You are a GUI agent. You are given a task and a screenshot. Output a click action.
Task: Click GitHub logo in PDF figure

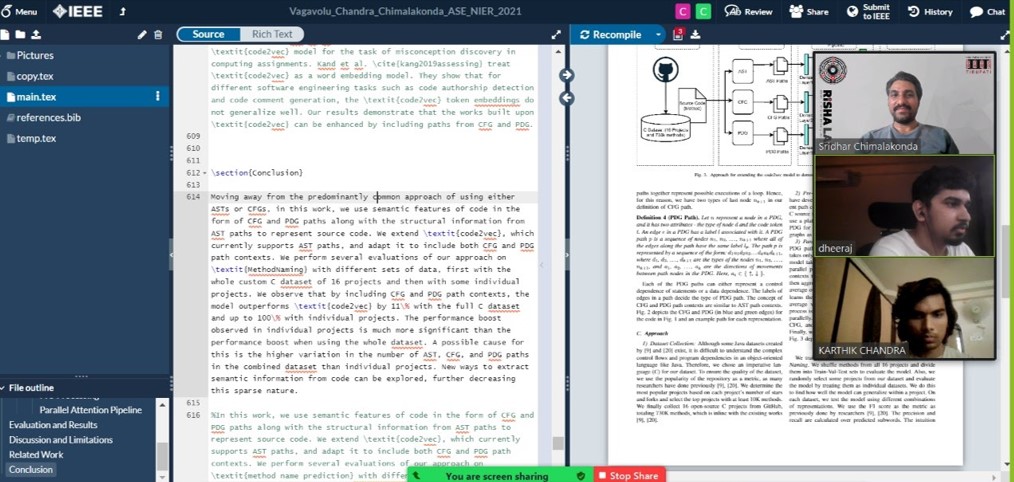pos(664,71)
